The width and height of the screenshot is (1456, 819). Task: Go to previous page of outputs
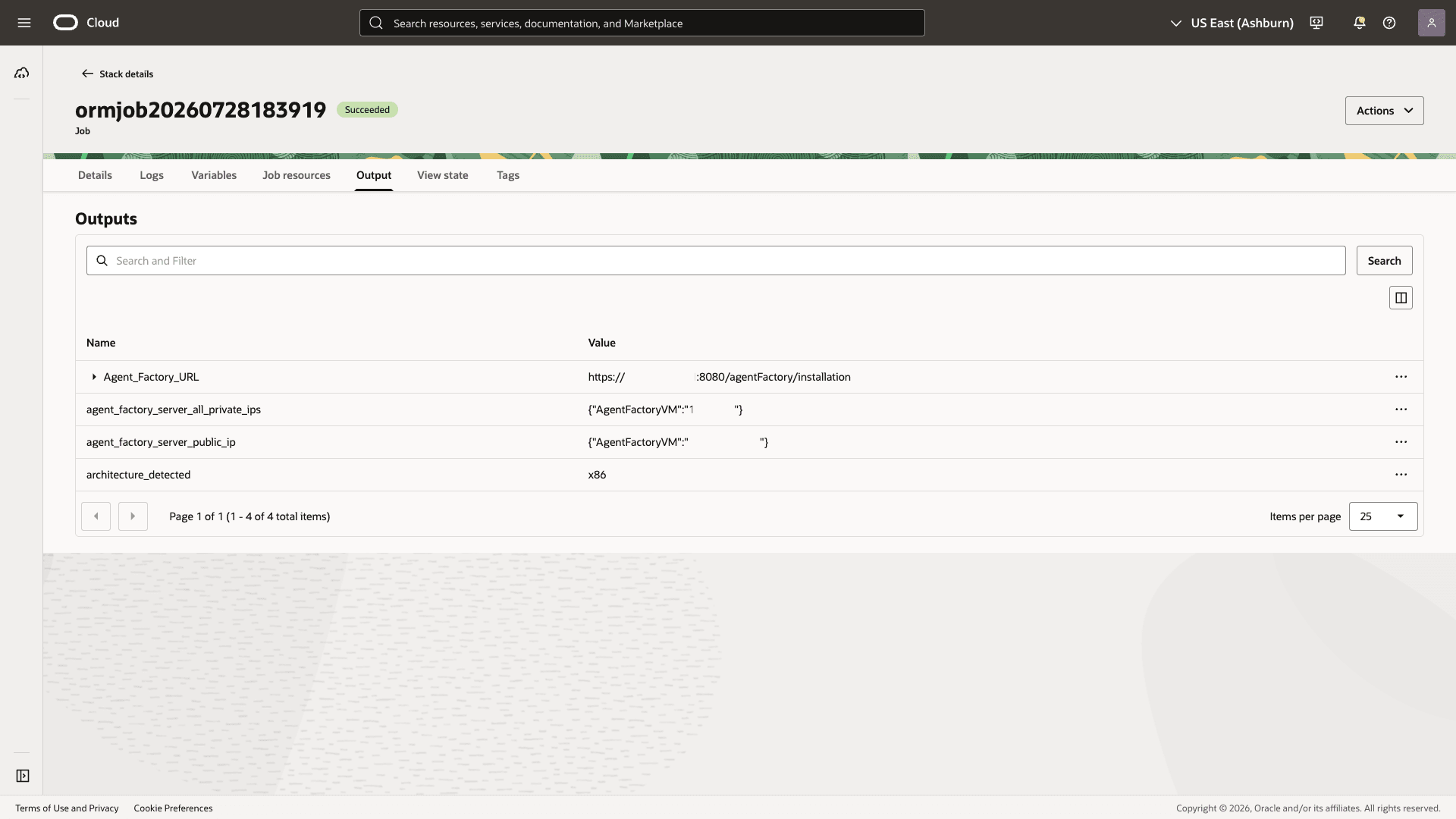click(x=96, y=516)
